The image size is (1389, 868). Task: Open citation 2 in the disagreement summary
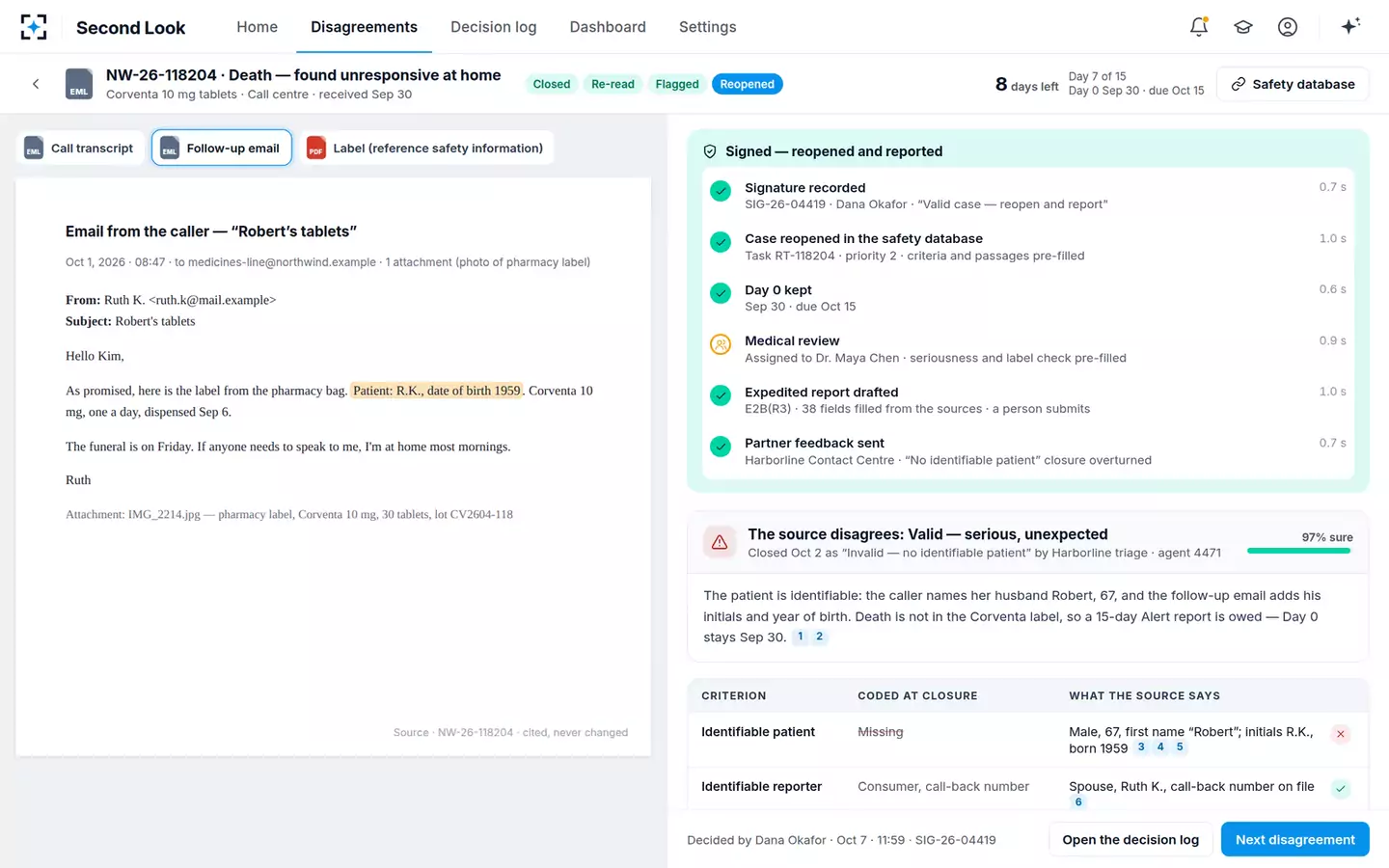[819, 637]
